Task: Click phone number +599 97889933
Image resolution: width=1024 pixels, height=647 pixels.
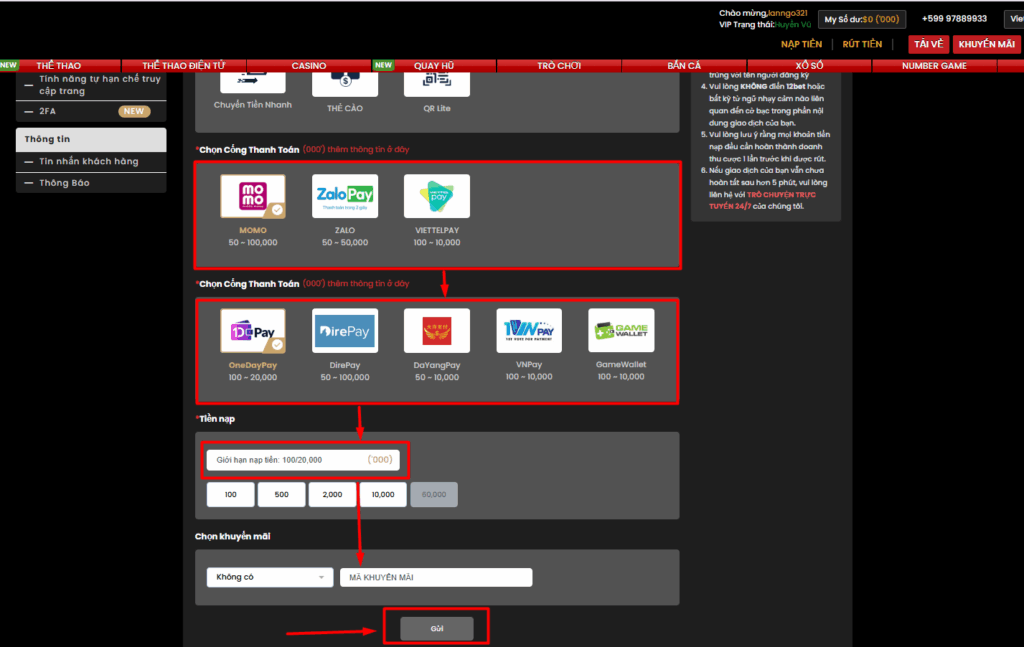Action: (954, 18)
